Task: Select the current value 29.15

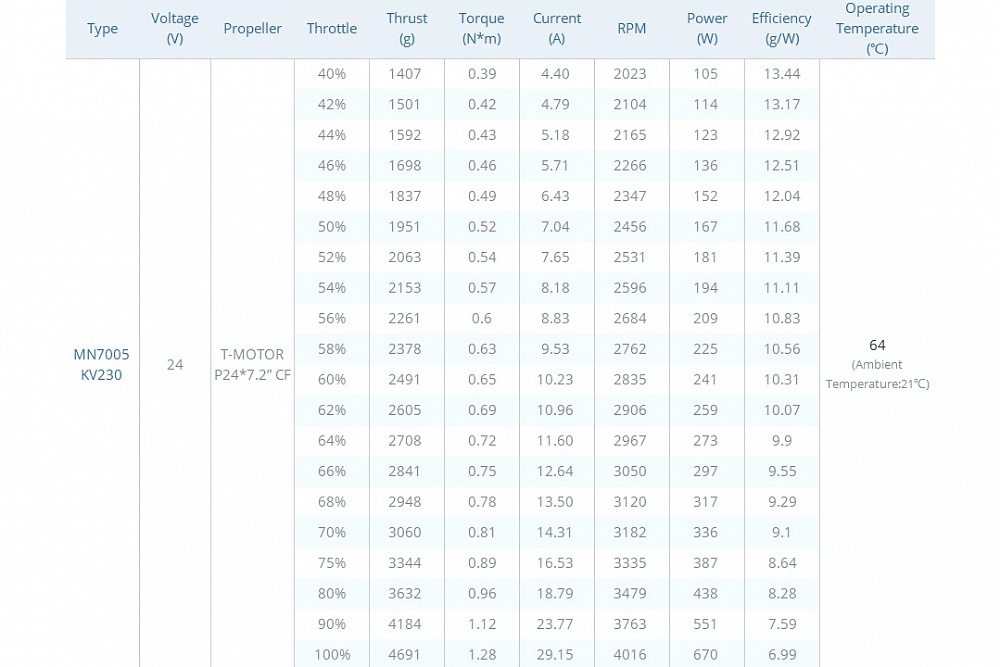Action: tap(556, 654)
